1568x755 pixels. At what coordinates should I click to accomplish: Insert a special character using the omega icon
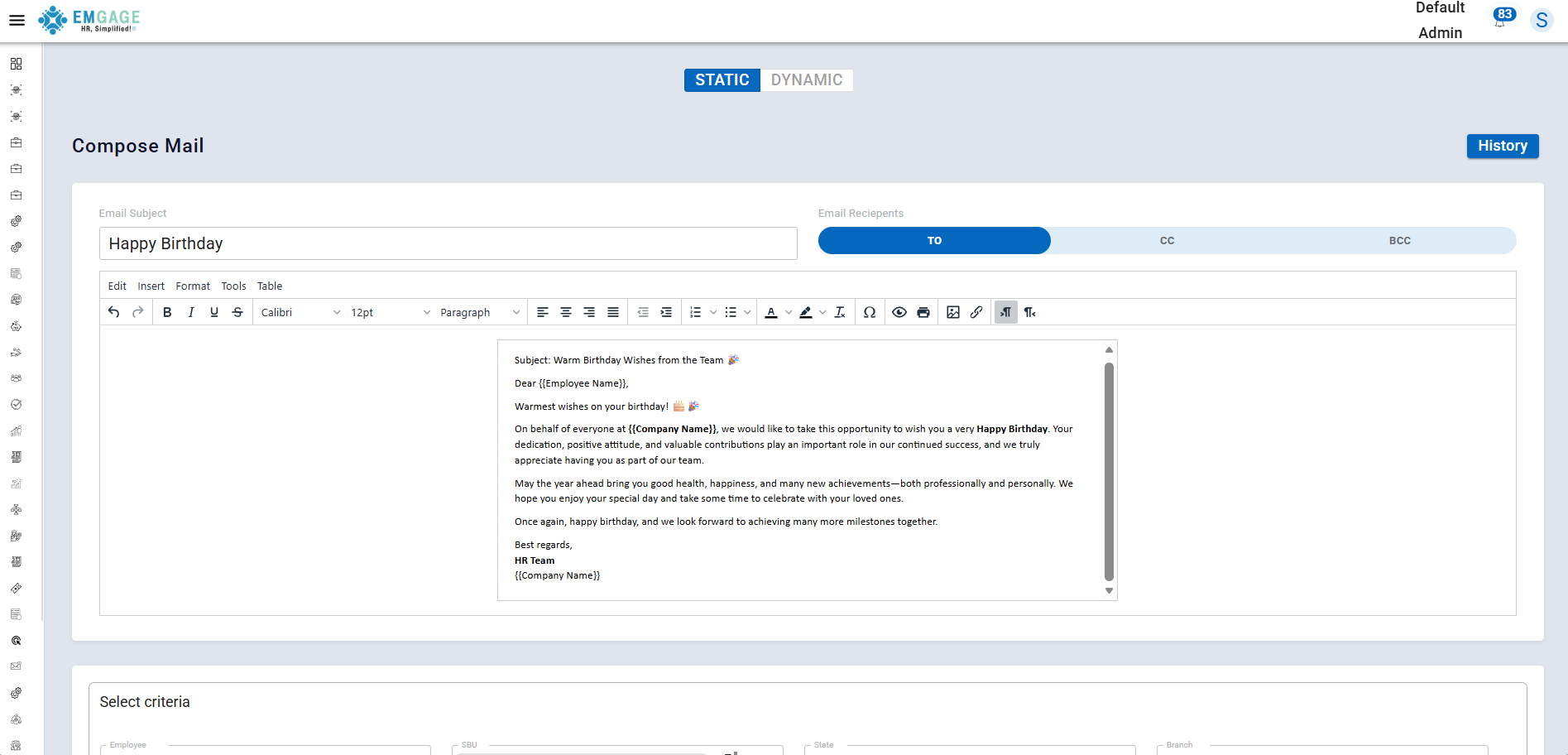pos(870,312)
